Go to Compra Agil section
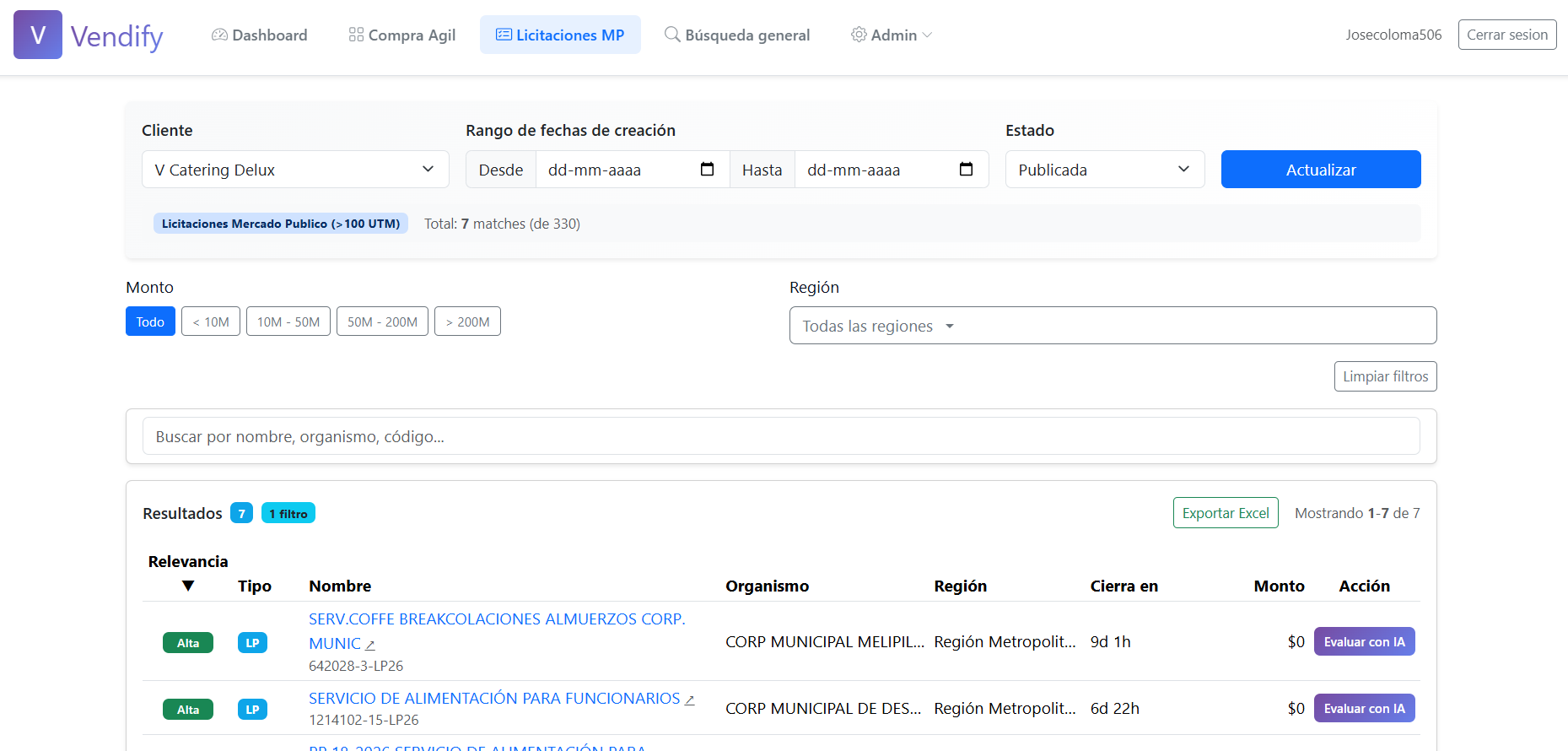Viewport: 1568px width, 751px height. click(x=401, y=35)
